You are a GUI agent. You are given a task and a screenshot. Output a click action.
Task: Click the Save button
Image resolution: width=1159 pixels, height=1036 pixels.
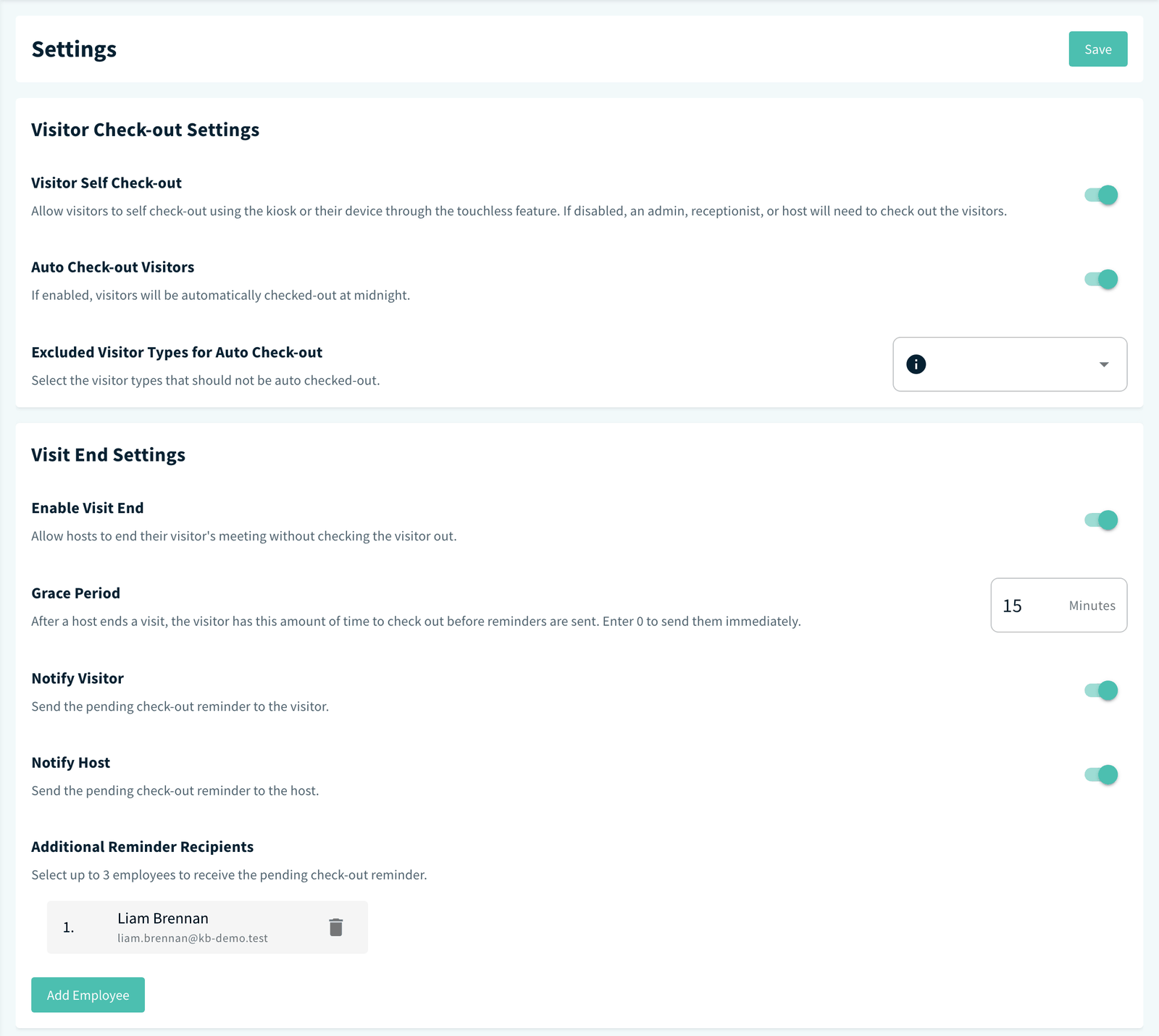pyautogui.click(x=1097, y=49)
